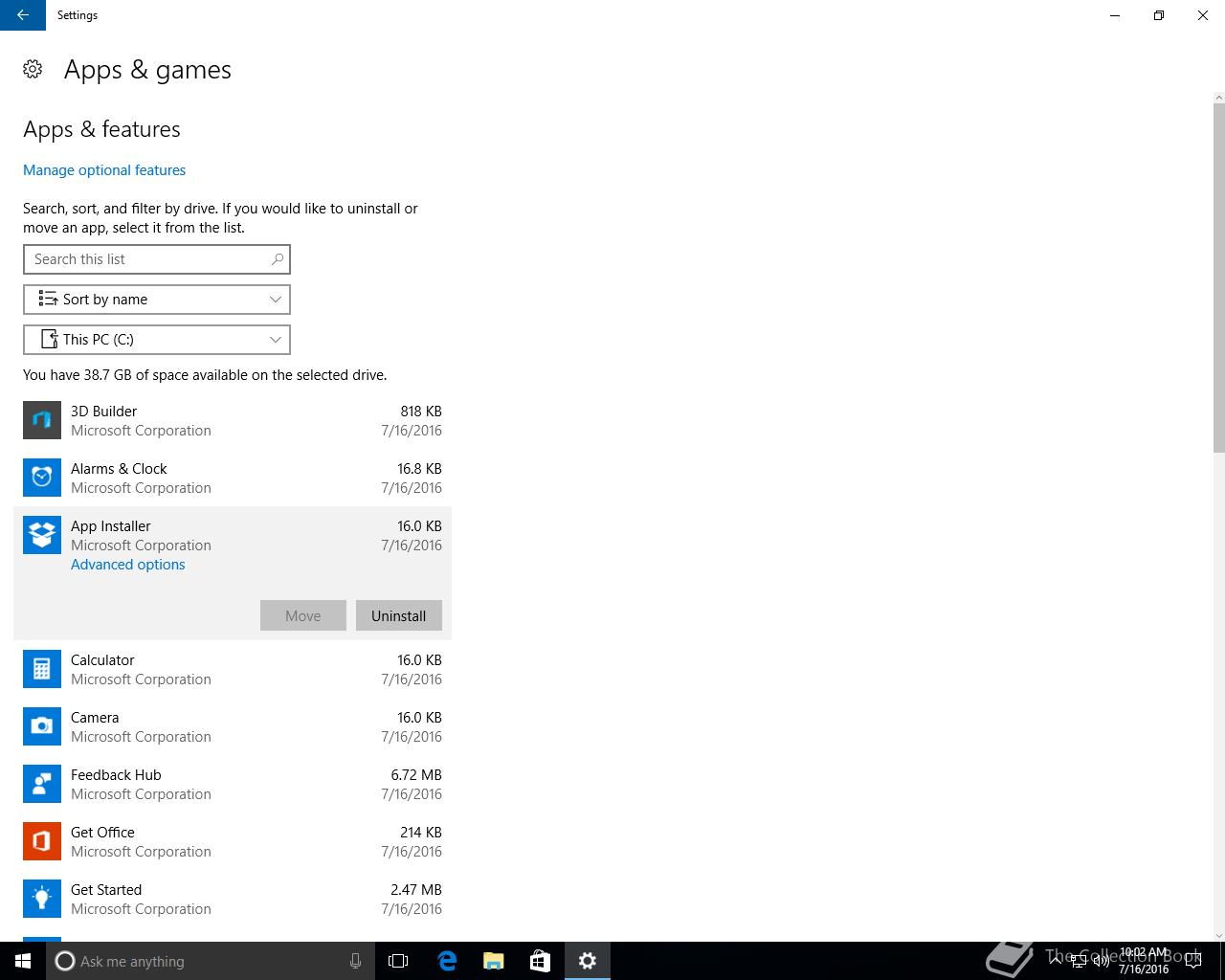Click the Calculator app icon
1225x980 pixels.
[x=42, y=669]
